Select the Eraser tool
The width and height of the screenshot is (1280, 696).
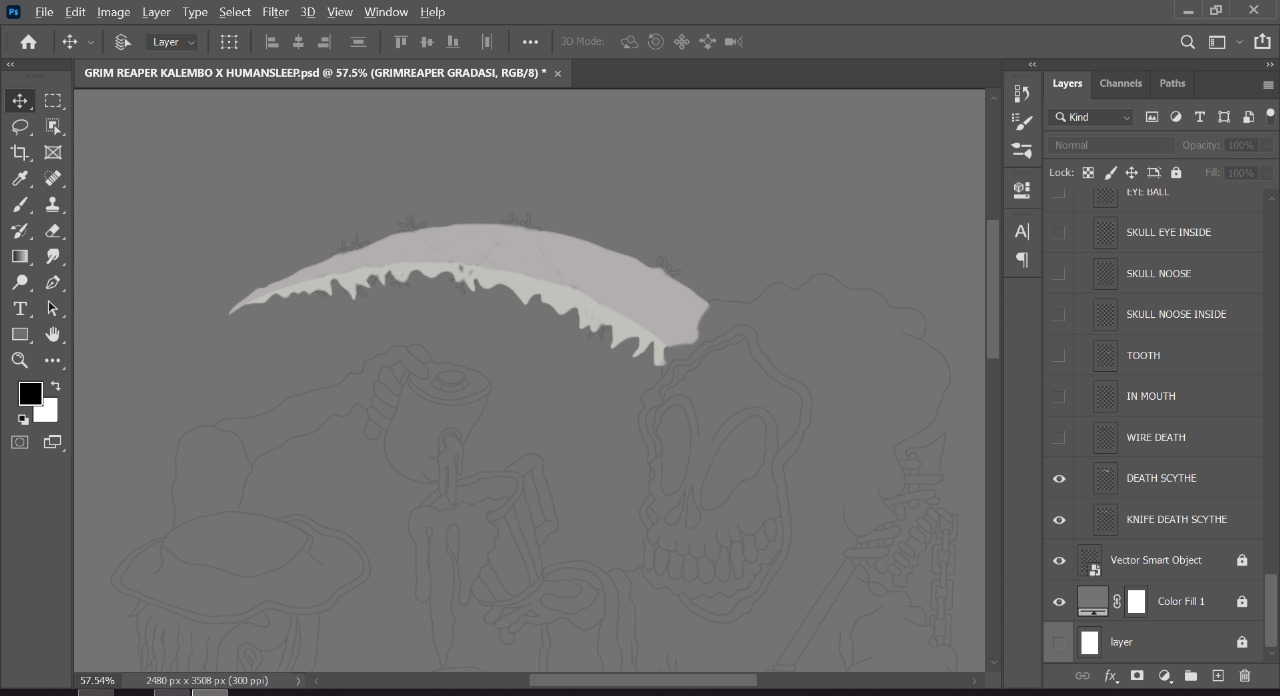[x=53, y=230]
